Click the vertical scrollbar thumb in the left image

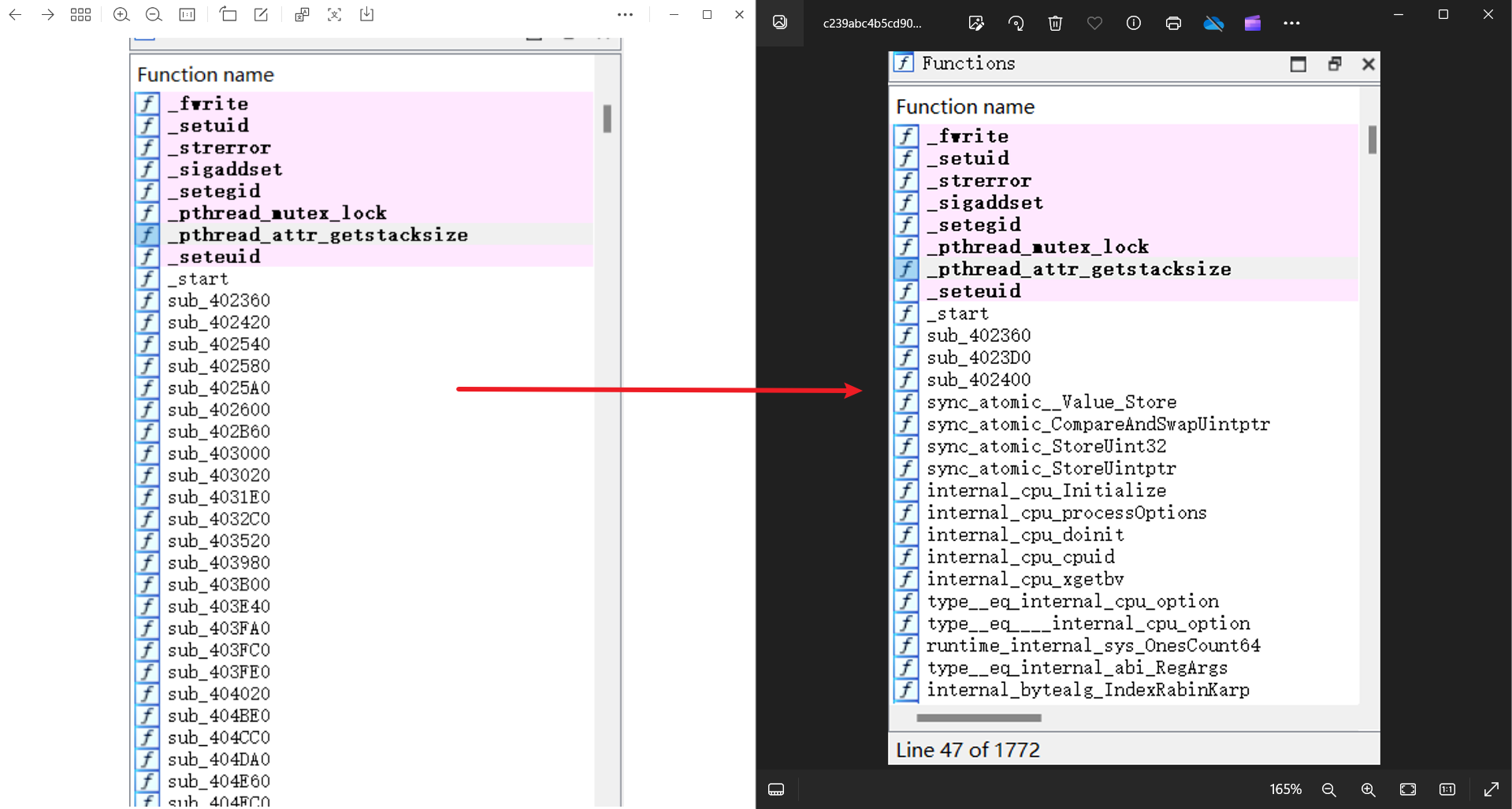coord(607,119)
